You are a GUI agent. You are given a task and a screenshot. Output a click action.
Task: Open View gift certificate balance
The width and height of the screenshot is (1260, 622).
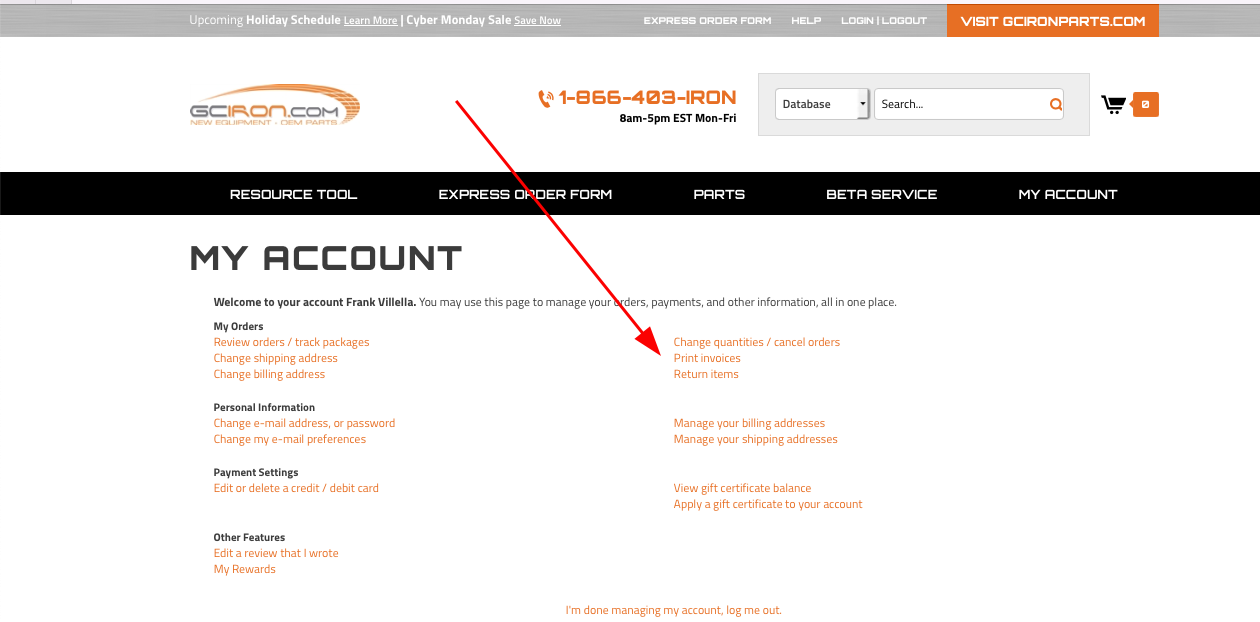pos(742,488)
